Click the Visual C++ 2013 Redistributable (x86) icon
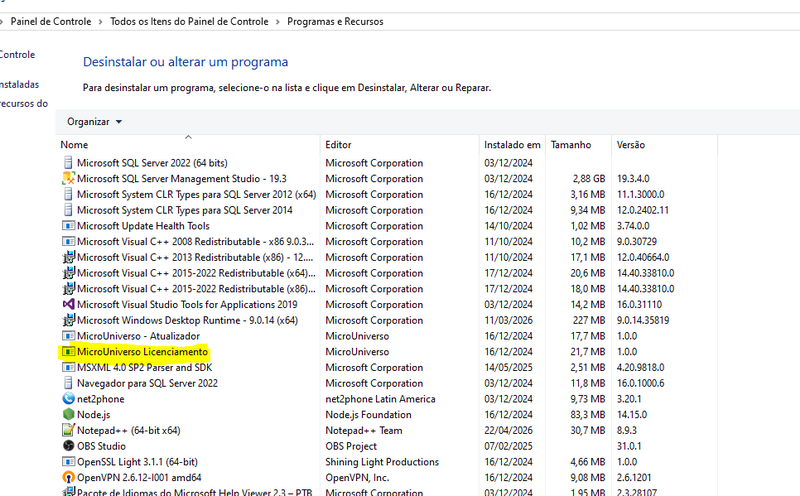Viewport: 800px width, 496px height. (68, 257)
